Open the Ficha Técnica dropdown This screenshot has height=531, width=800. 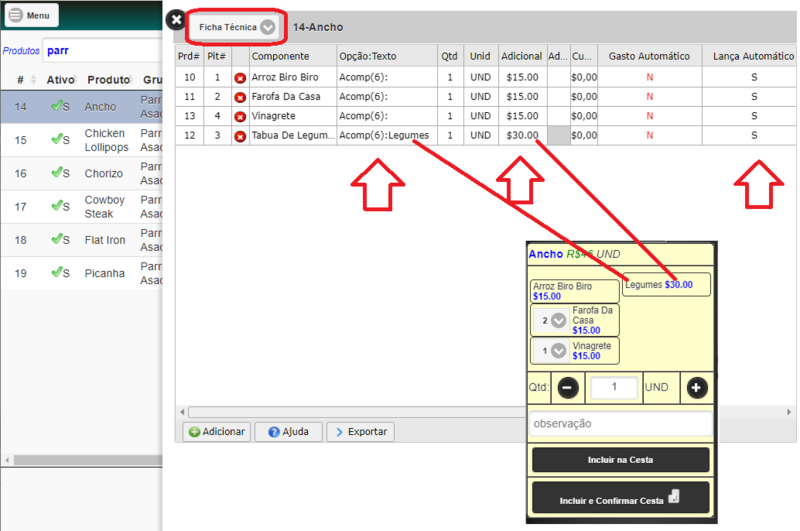coord(236,27)
